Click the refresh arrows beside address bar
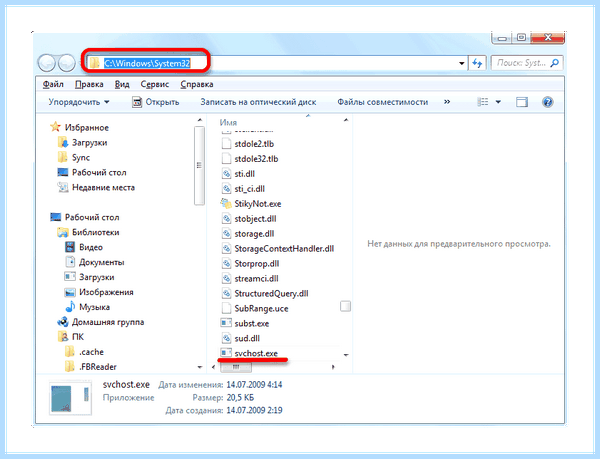Viewport: 600px width, 459px height. click(477, 63)
